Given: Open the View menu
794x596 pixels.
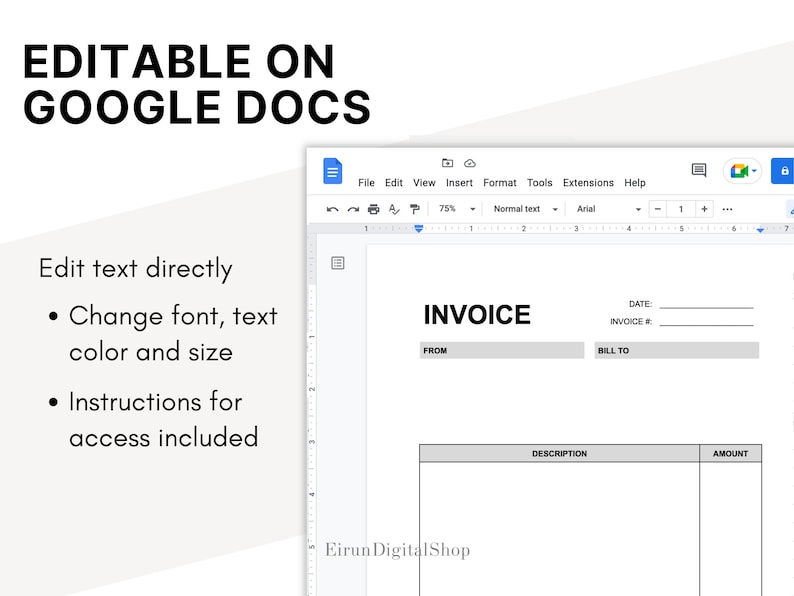Looking at the screenshot, I should pos(424,183).
